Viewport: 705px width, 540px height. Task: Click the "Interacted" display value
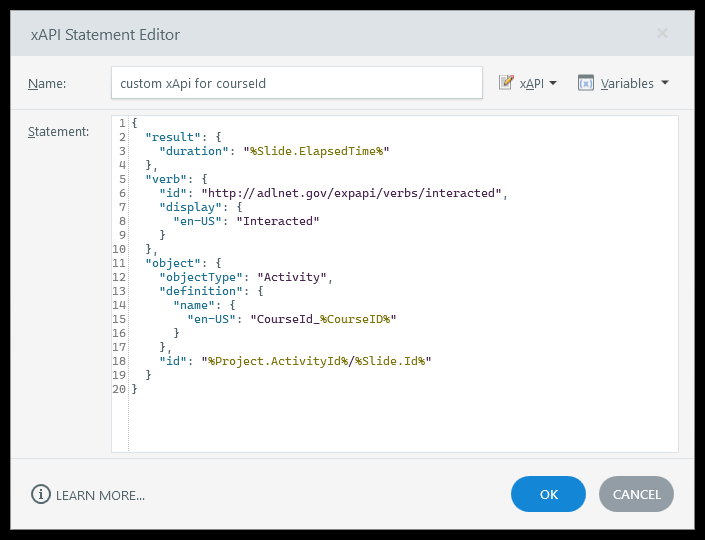(x=277, y=221)
